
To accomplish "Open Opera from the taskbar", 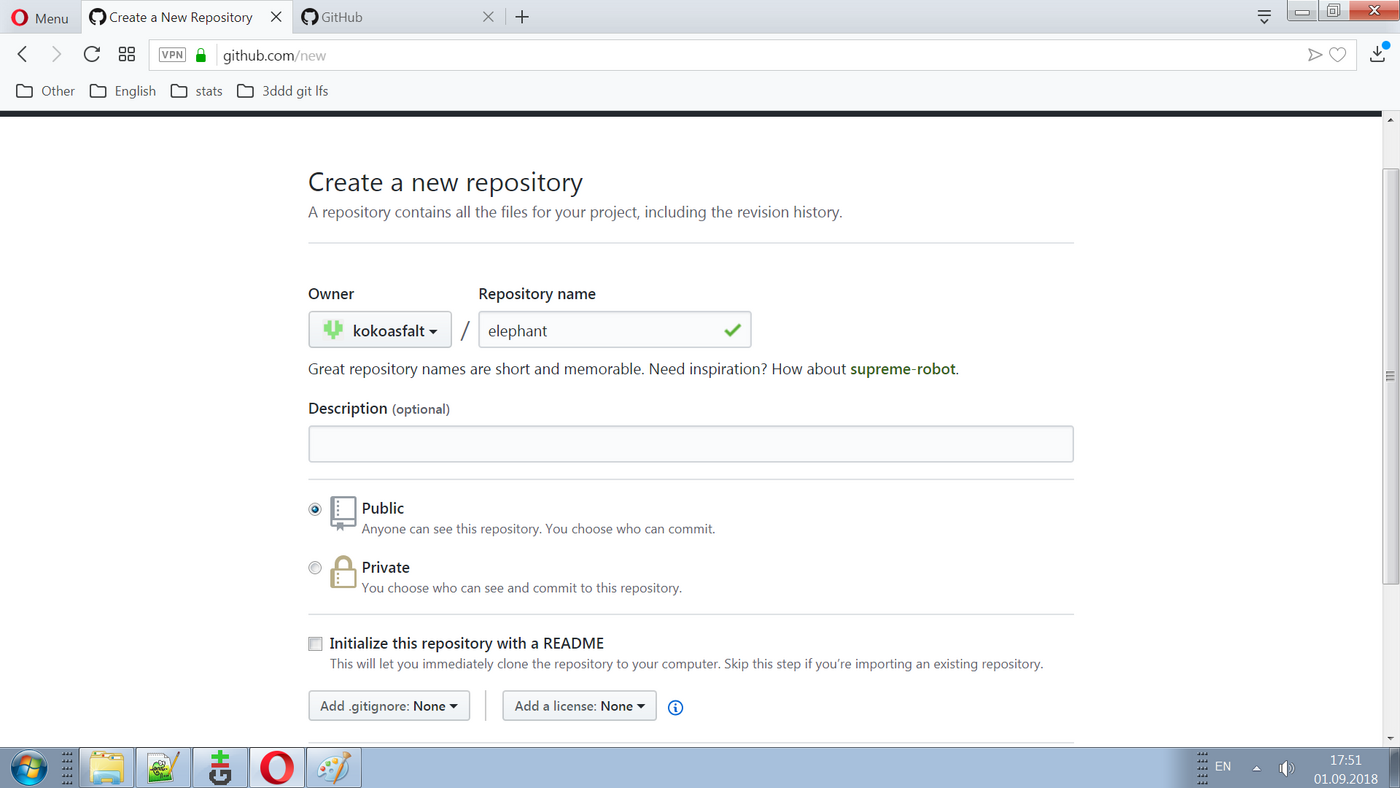I will [277, 768].
